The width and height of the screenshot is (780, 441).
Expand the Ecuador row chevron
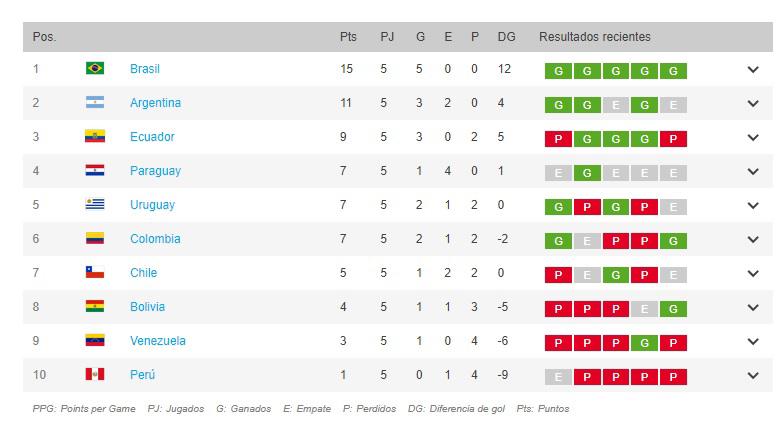point(753,138)
